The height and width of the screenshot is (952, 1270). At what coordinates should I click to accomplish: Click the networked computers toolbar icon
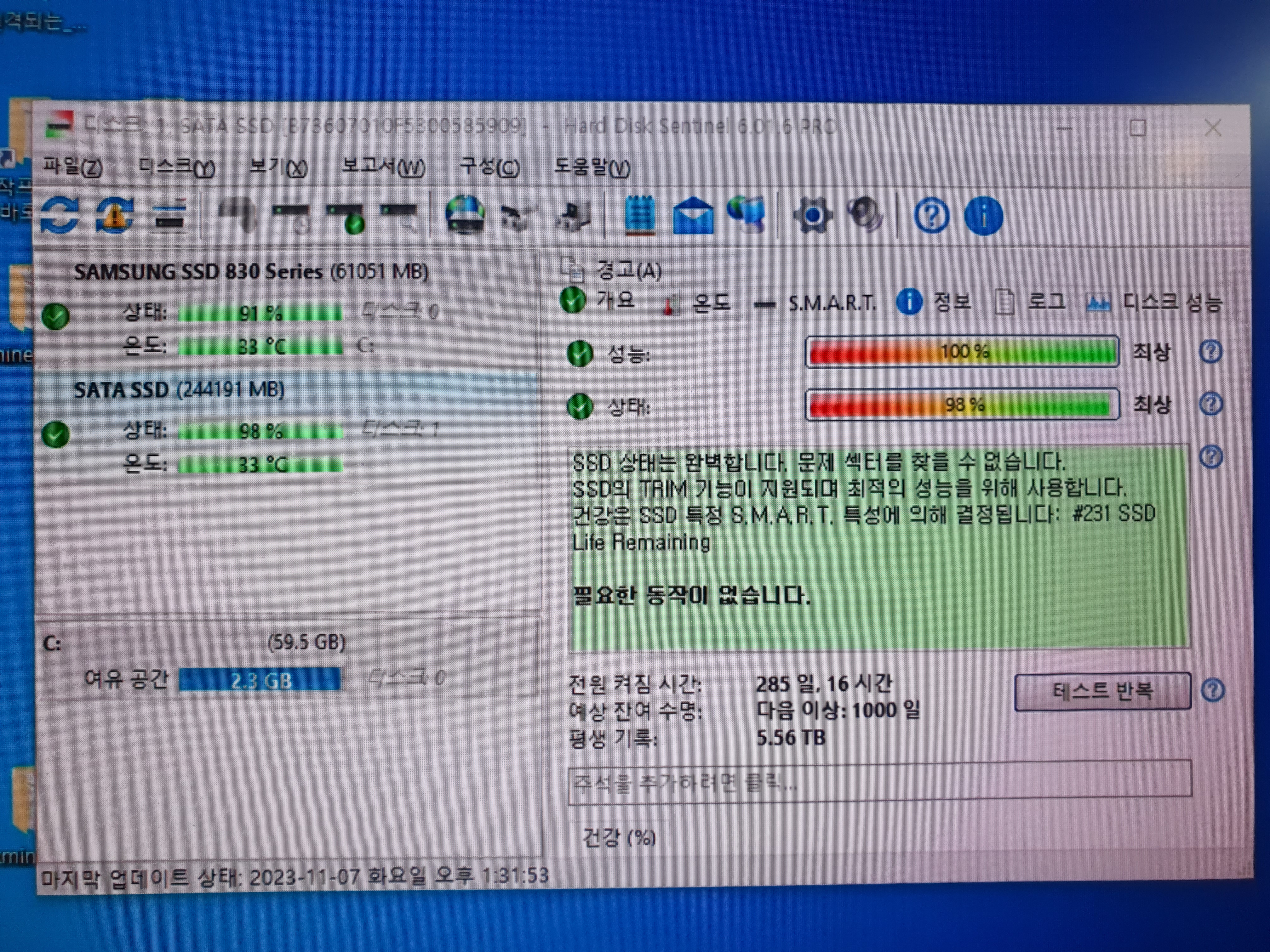[747, 215]
